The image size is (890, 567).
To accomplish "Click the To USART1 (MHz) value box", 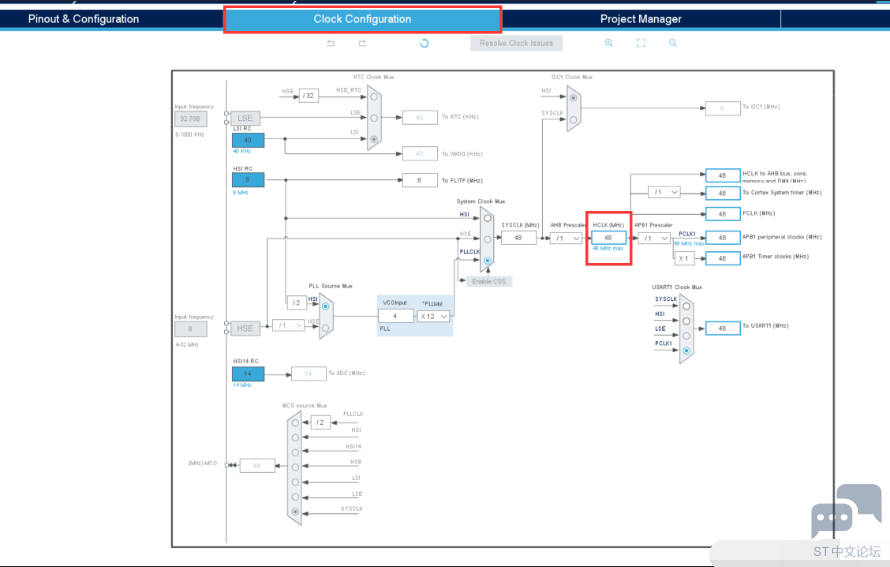I will (723, 328).
